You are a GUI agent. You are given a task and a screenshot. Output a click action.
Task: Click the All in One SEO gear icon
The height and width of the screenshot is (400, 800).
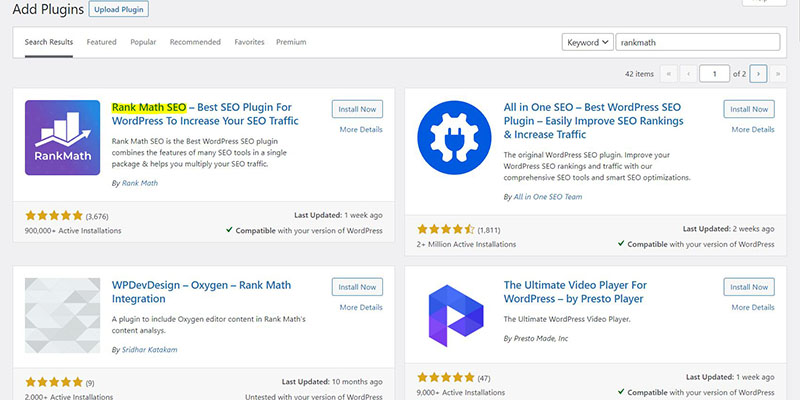tap(454, 138)
